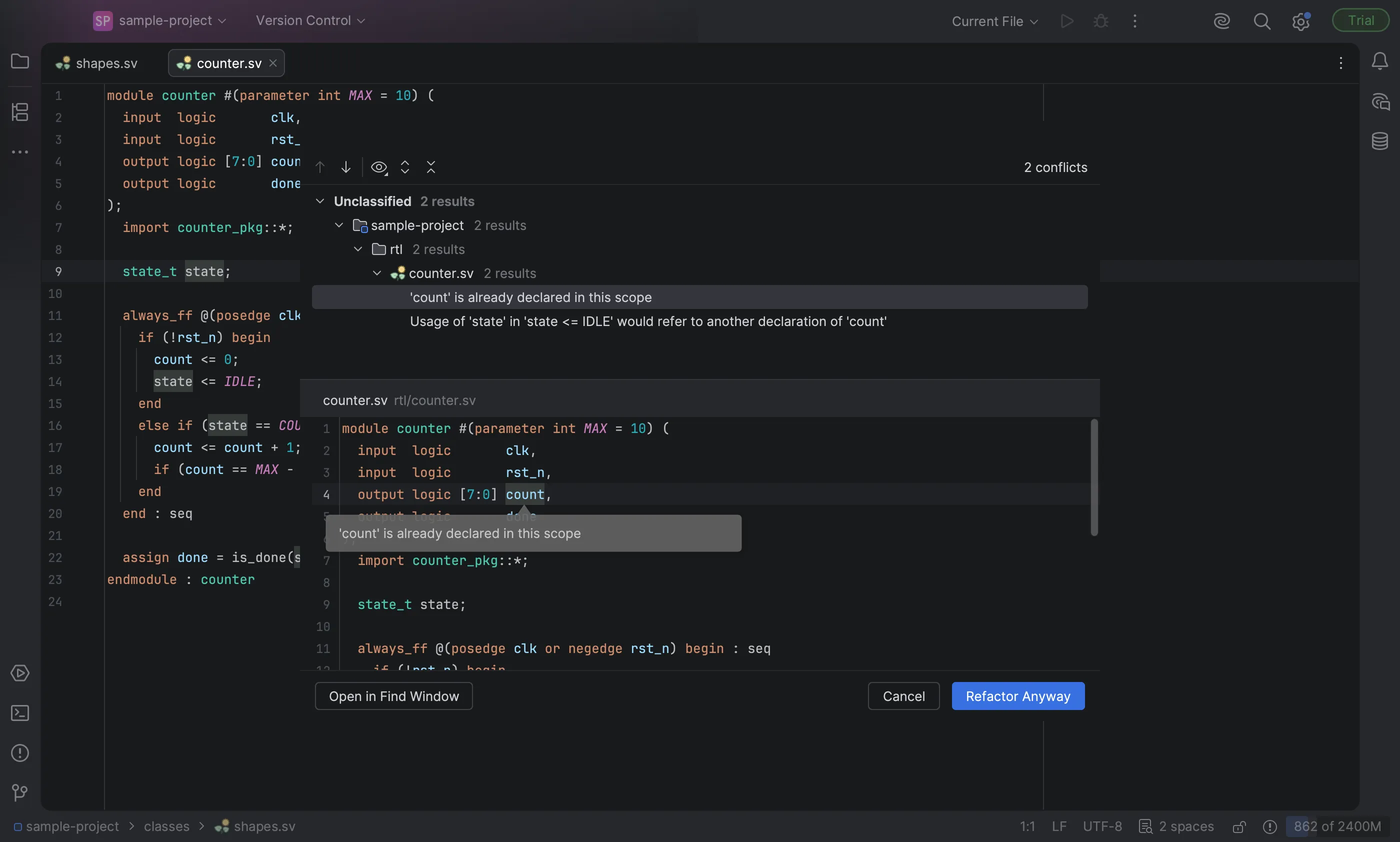Screen dimensions: 1400x842
Task: Click the Run play button
Action: pos(1067,21)
